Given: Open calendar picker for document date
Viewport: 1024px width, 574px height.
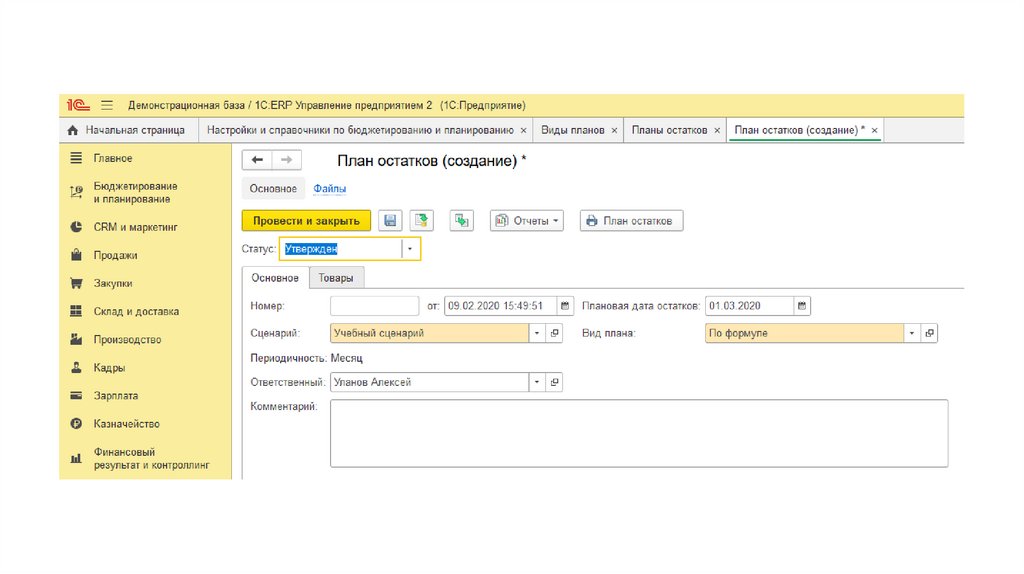Looking at the screenshot, I should 566,306.
